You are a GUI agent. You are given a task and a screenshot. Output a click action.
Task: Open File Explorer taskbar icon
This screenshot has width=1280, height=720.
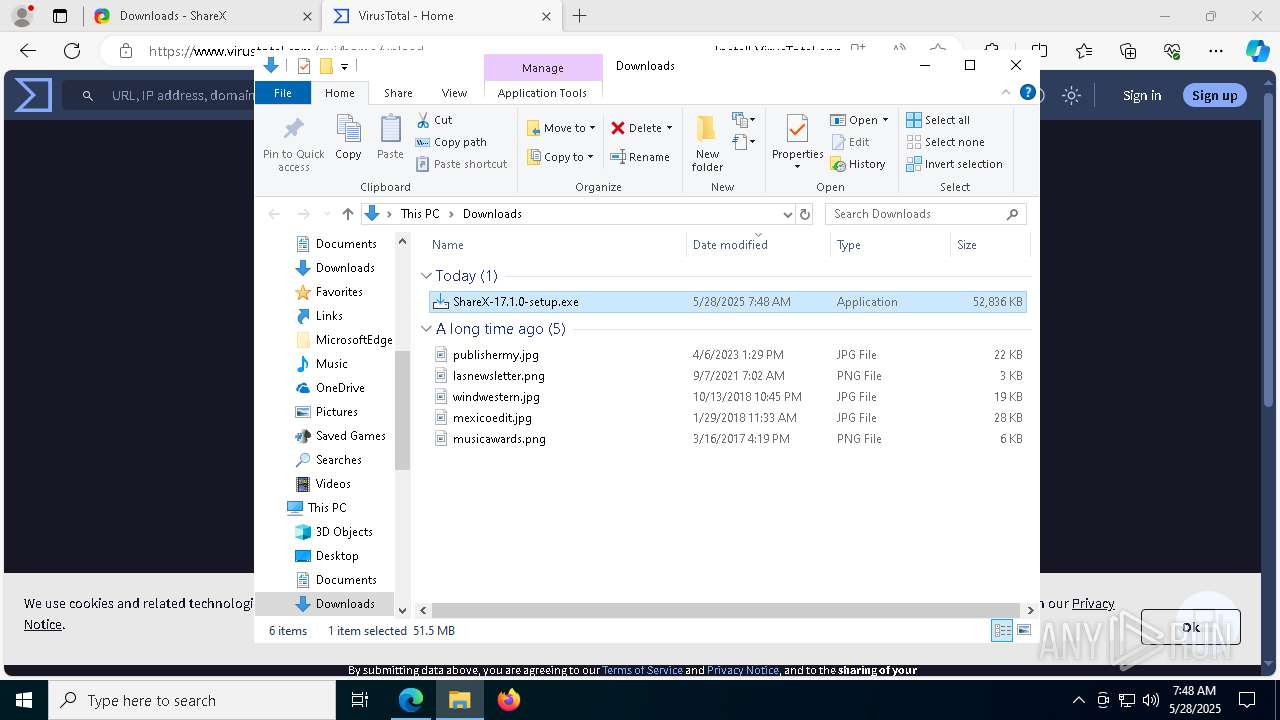coord(460,700)
